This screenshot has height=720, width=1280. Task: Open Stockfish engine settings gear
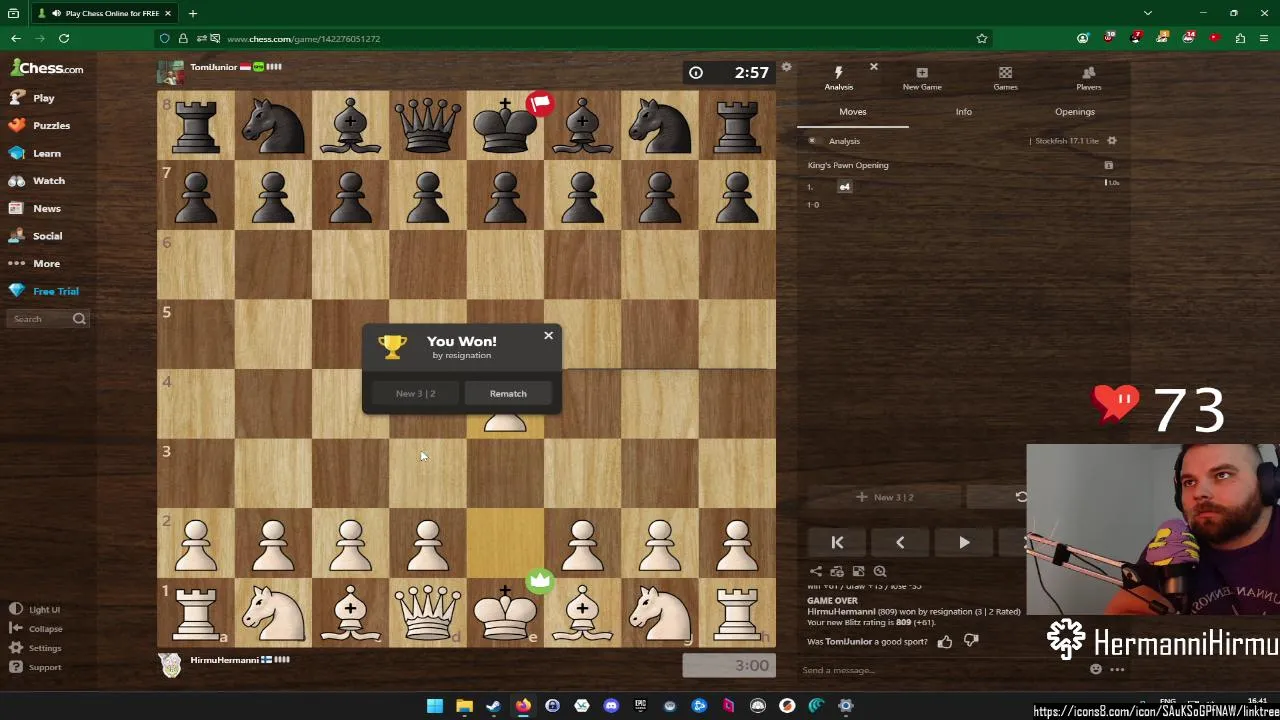(1111, 141)
